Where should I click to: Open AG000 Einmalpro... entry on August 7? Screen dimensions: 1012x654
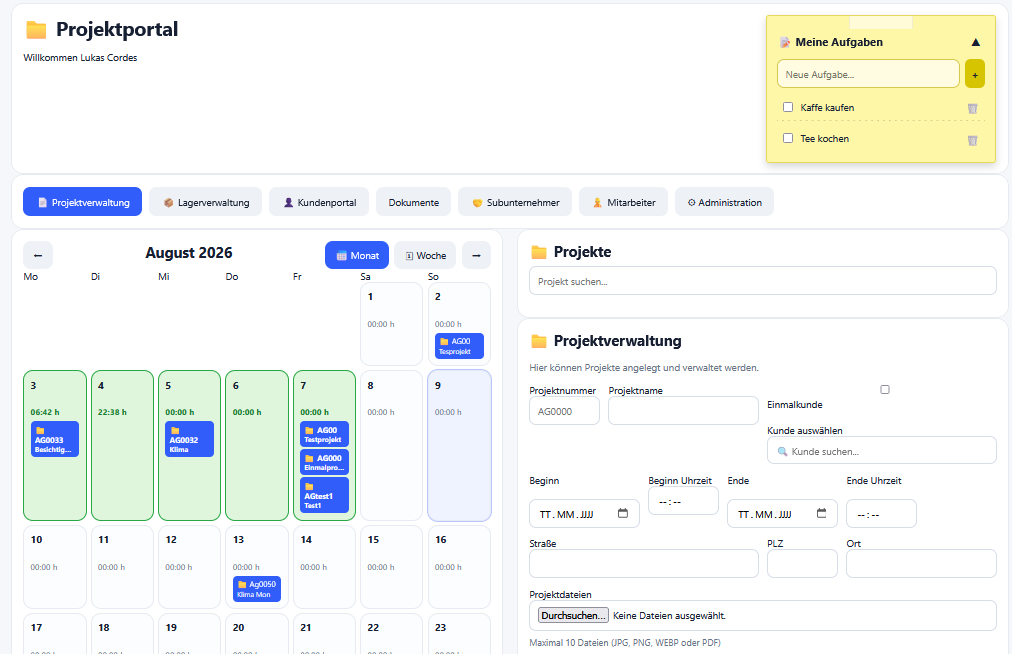click(325, 462)
